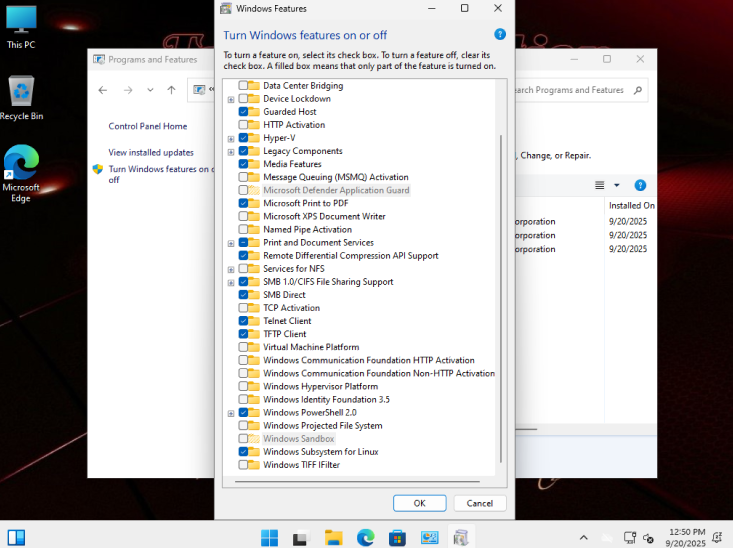733x548 pixels.
Task: Expand the Legacy Components node
Action: [x=231, y=152]
